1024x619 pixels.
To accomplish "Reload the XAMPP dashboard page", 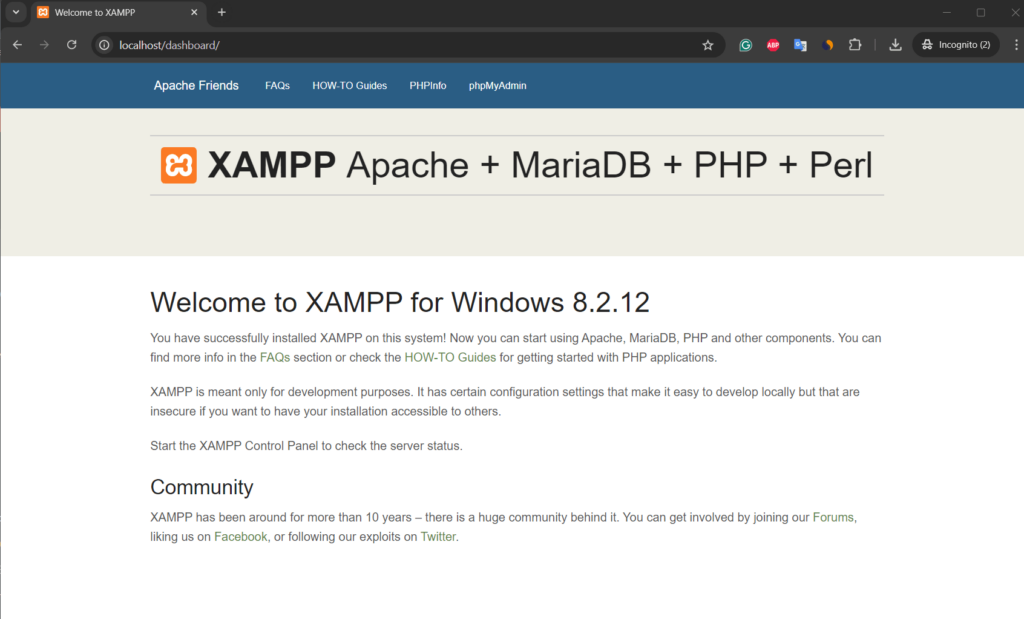I will 72,45.
